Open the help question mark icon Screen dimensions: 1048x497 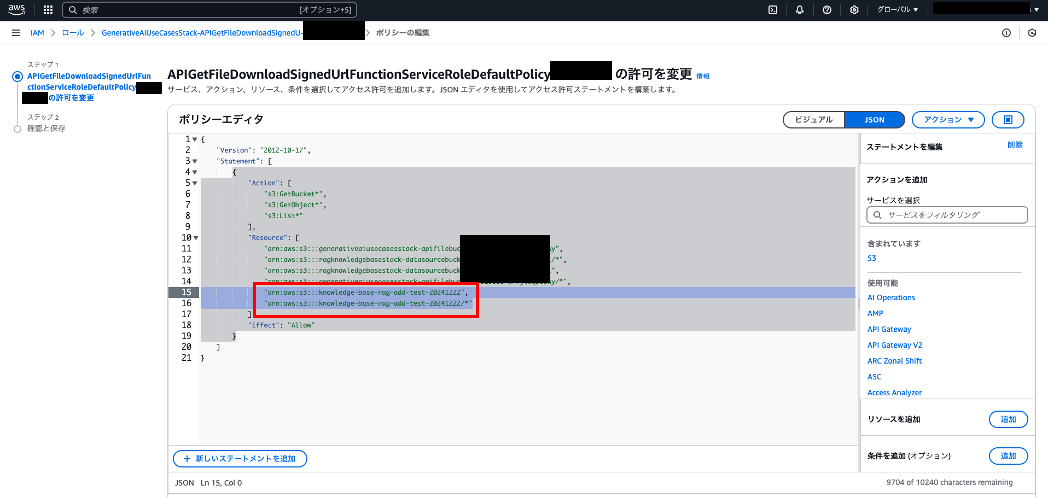[x=827, y=10]
